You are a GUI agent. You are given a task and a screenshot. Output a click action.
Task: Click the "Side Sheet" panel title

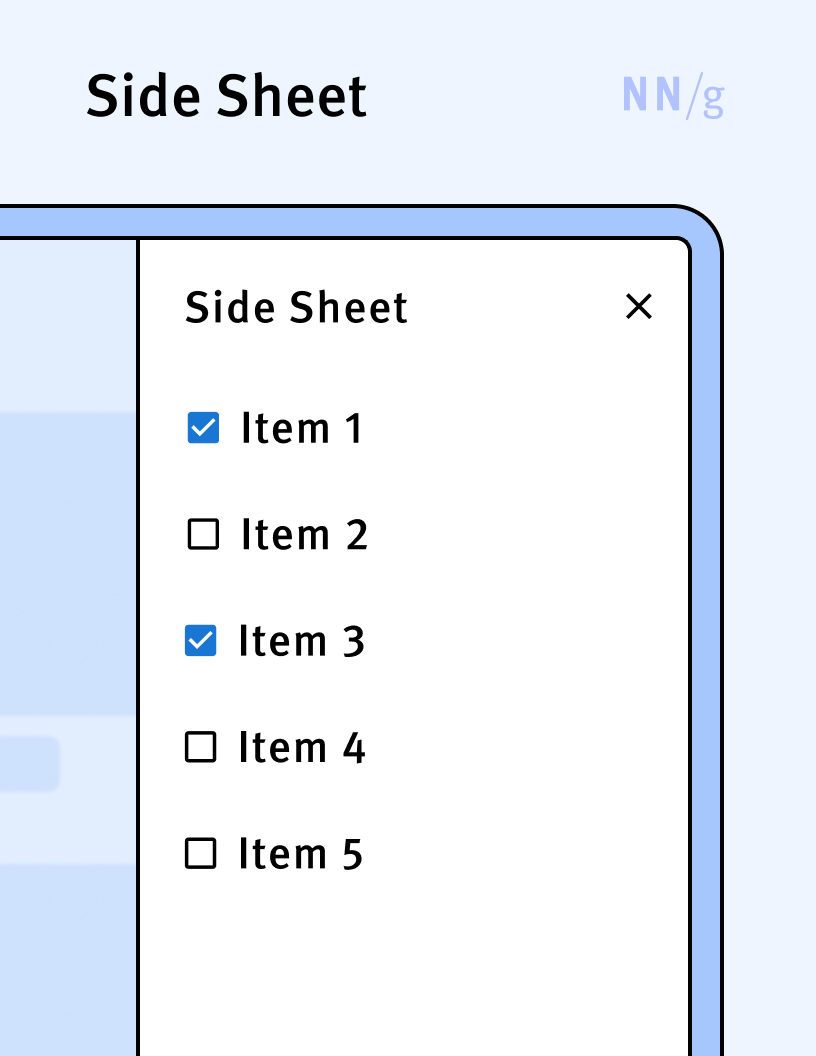tap(297, 307)
